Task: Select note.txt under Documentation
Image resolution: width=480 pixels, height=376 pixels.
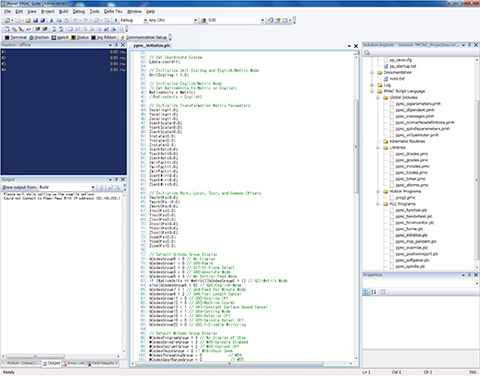Action: pos(397,79)
